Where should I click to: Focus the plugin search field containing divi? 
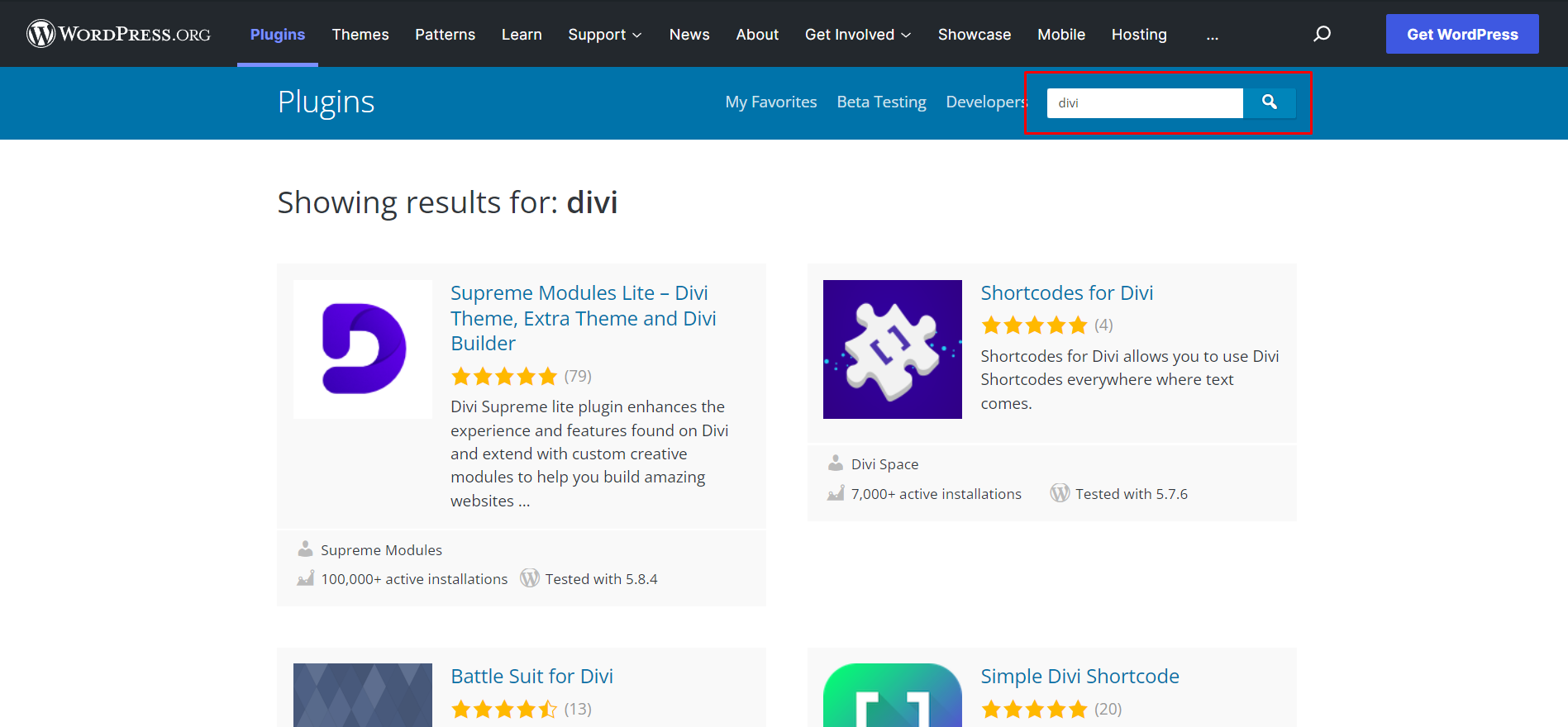(1145, 103)
